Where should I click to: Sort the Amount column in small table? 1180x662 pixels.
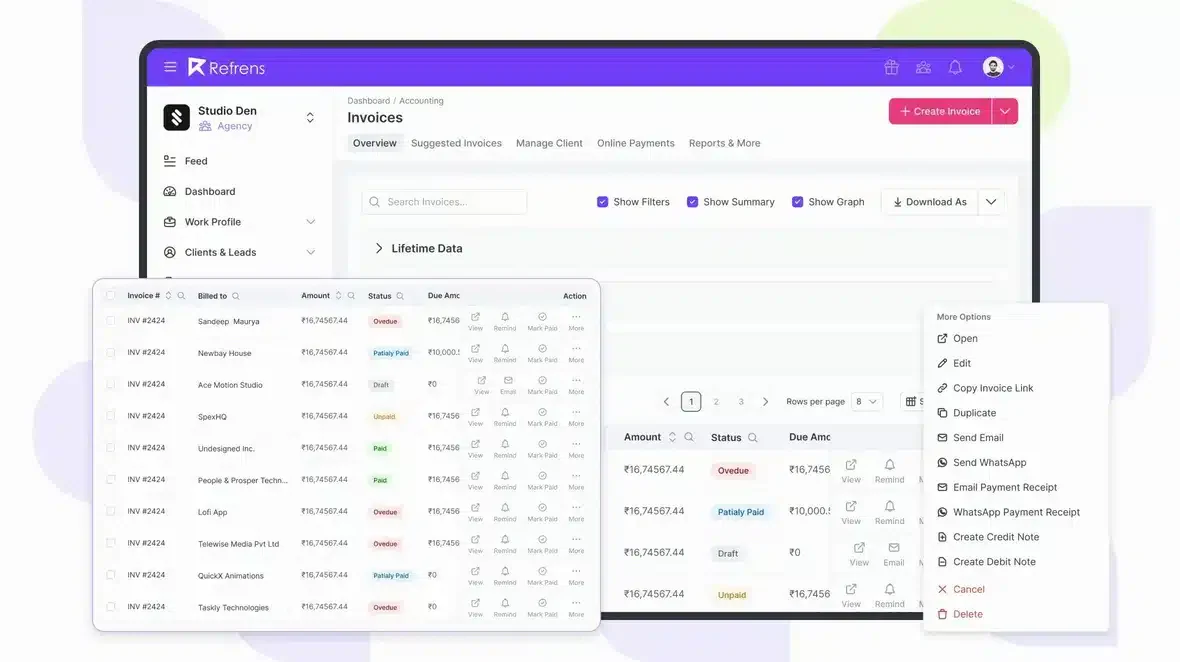click(x=339, y=296)
